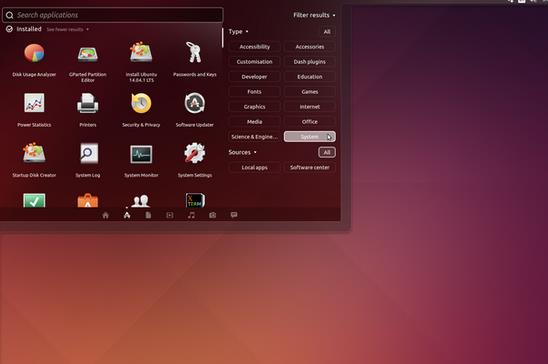Enable the Dash plugins filter
The height and width of the screenshot is (364, 548).
(310, 62)
